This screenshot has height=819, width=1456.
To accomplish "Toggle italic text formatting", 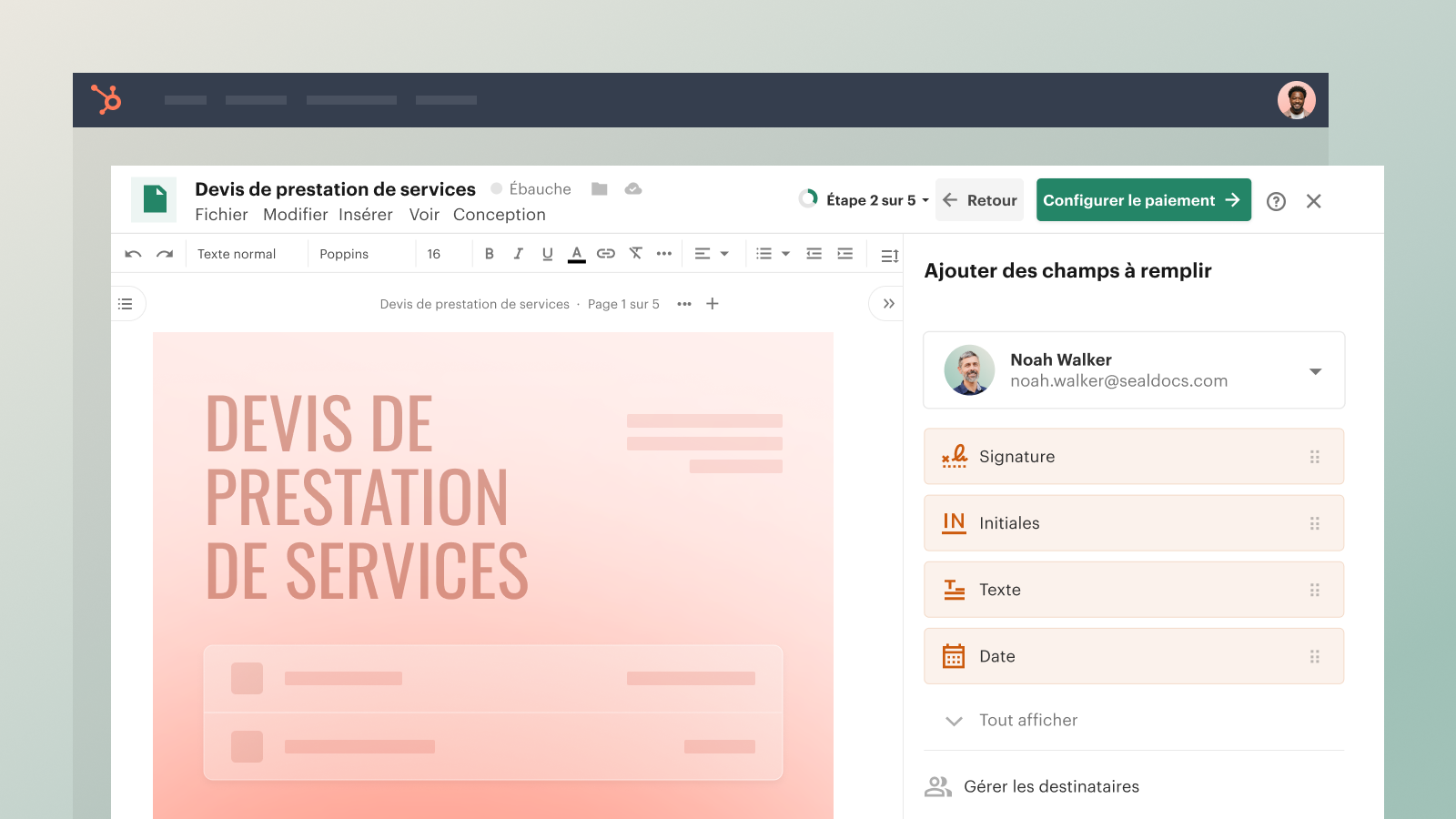I will (x=518, y=254).
